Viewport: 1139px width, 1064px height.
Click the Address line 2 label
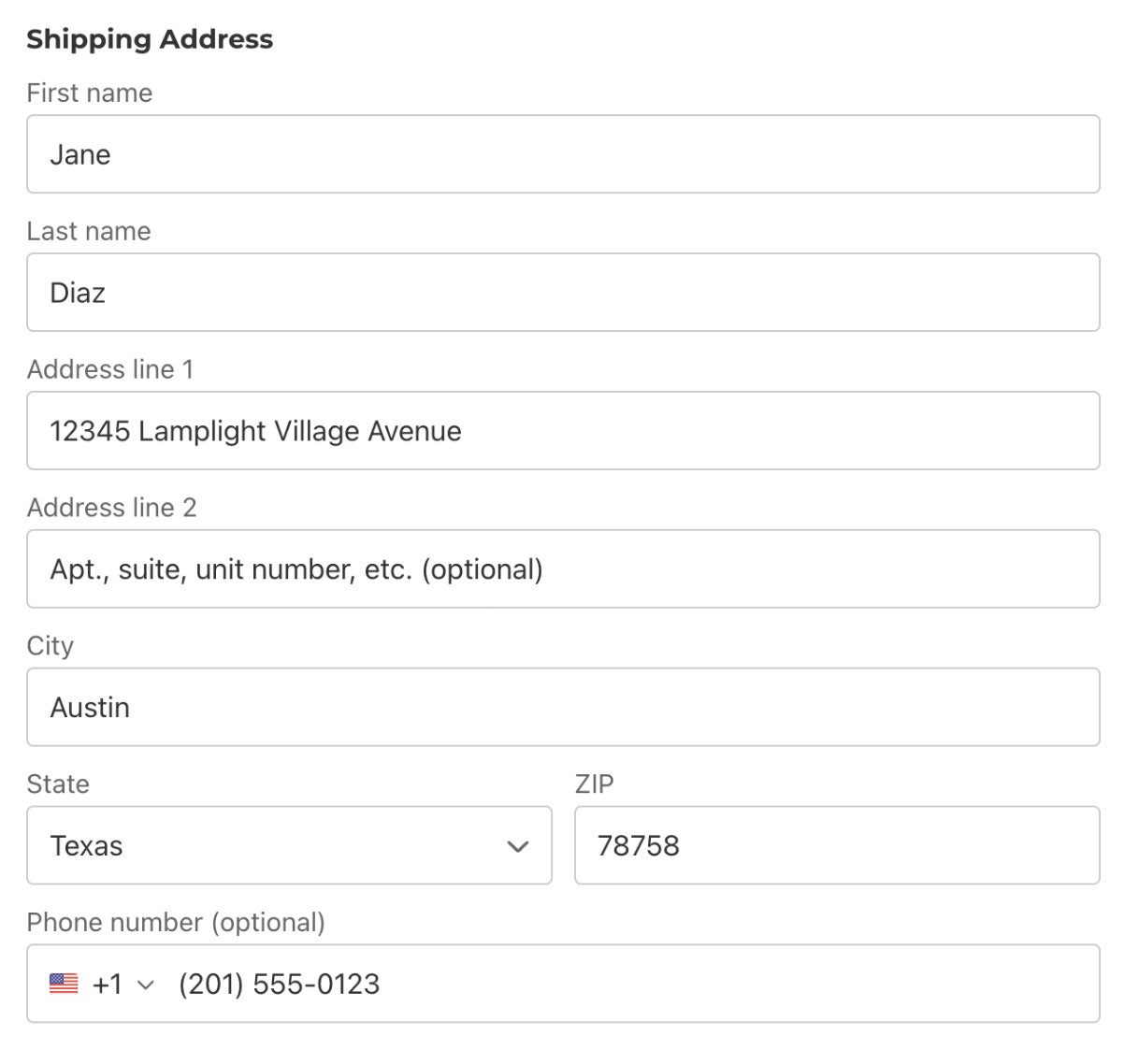112,508
